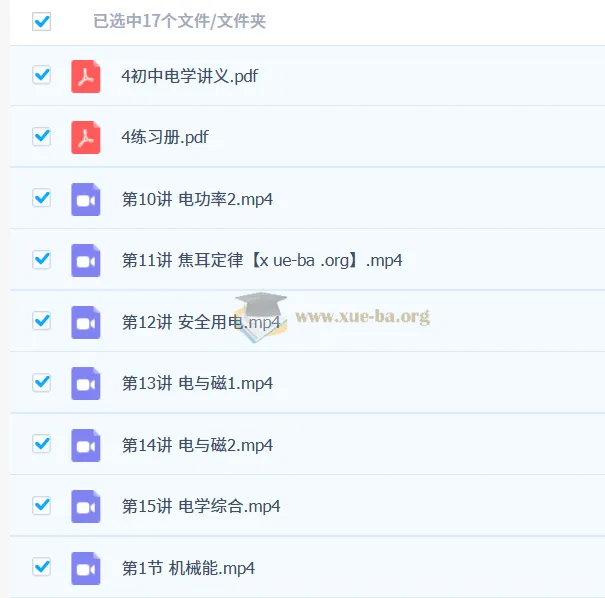Click the video icon for 第15讲 电学综合.mp4
The image size is (605, 598).
tap(86, 506)
